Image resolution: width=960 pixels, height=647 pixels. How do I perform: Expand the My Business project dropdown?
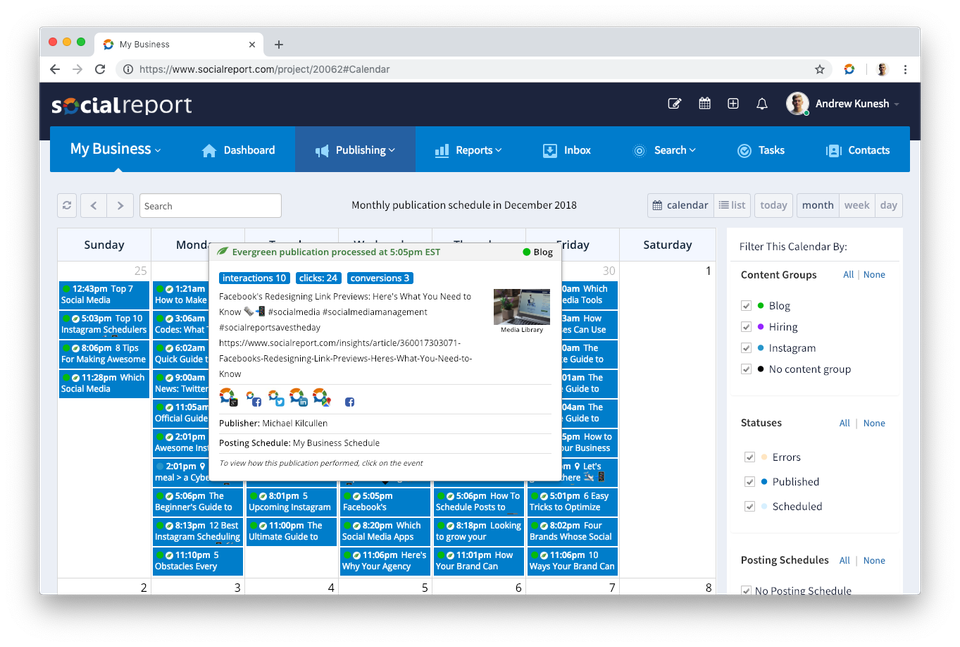(x=115, y=149)
